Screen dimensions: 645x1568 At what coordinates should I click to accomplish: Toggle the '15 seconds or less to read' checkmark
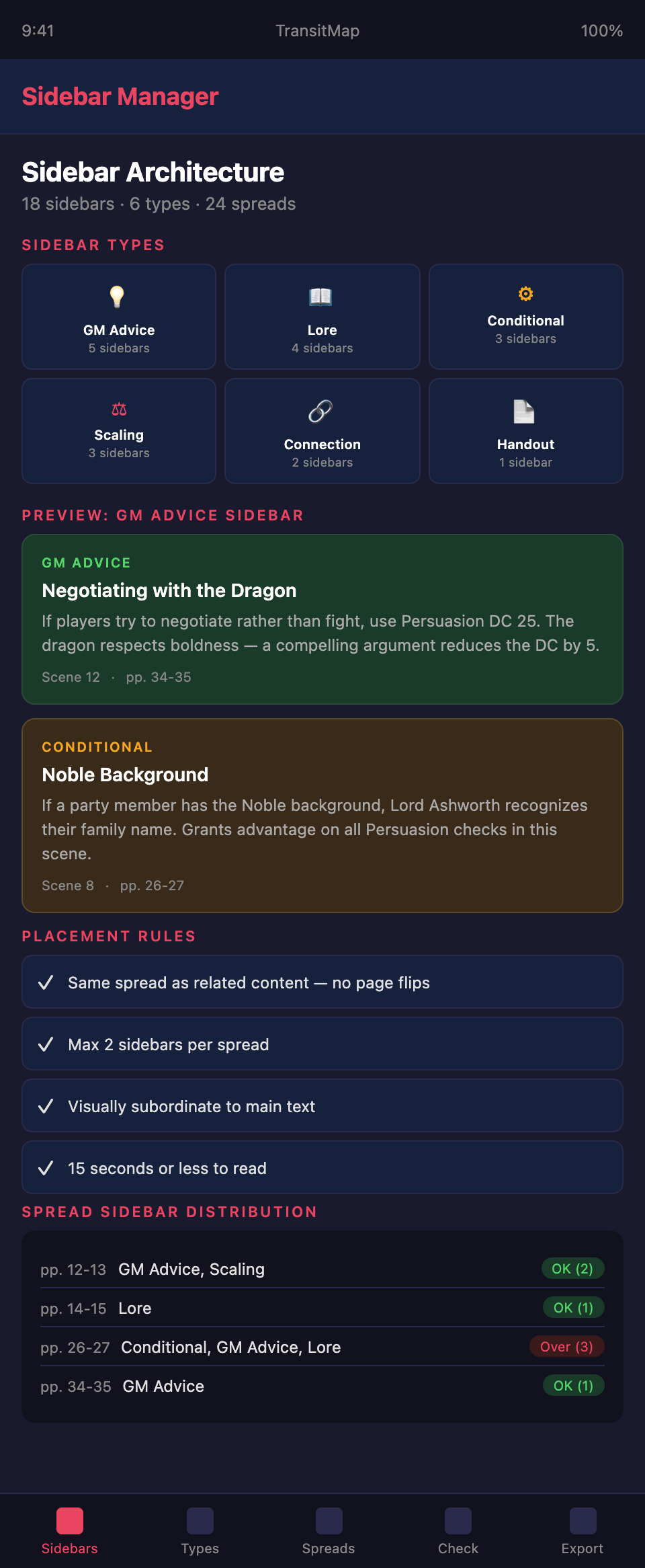pos(46,1169)
